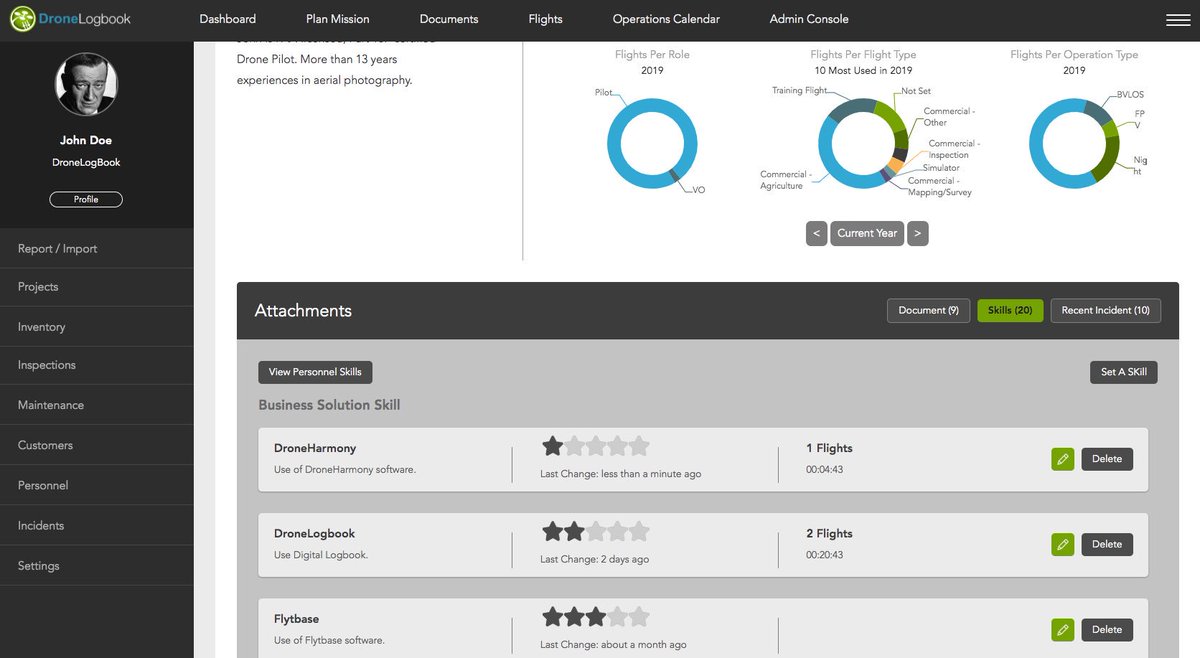Set the DroneLogbook skill to four stars
This screenshot has height=658, width=1200.
(x=618, y=531)
